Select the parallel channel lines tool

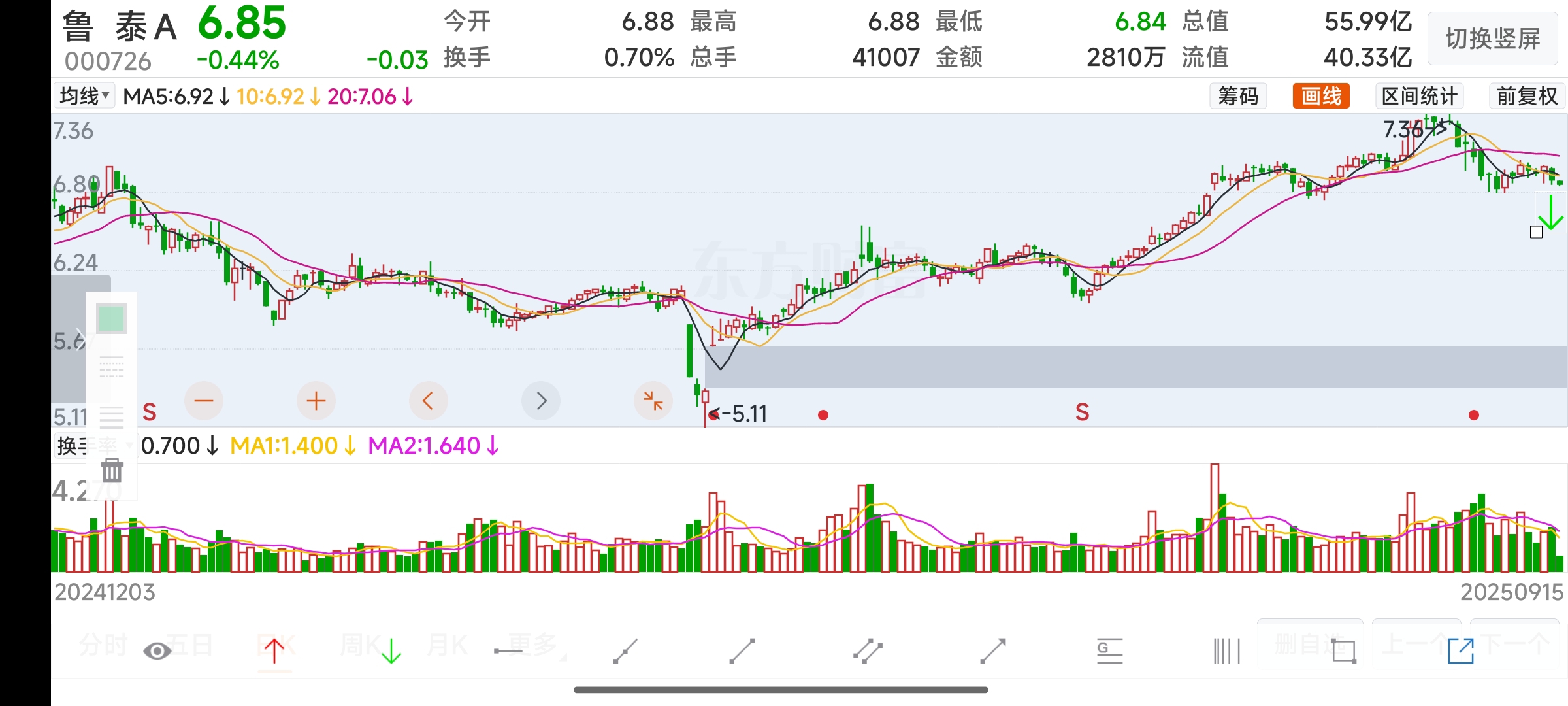click(868, 652)
